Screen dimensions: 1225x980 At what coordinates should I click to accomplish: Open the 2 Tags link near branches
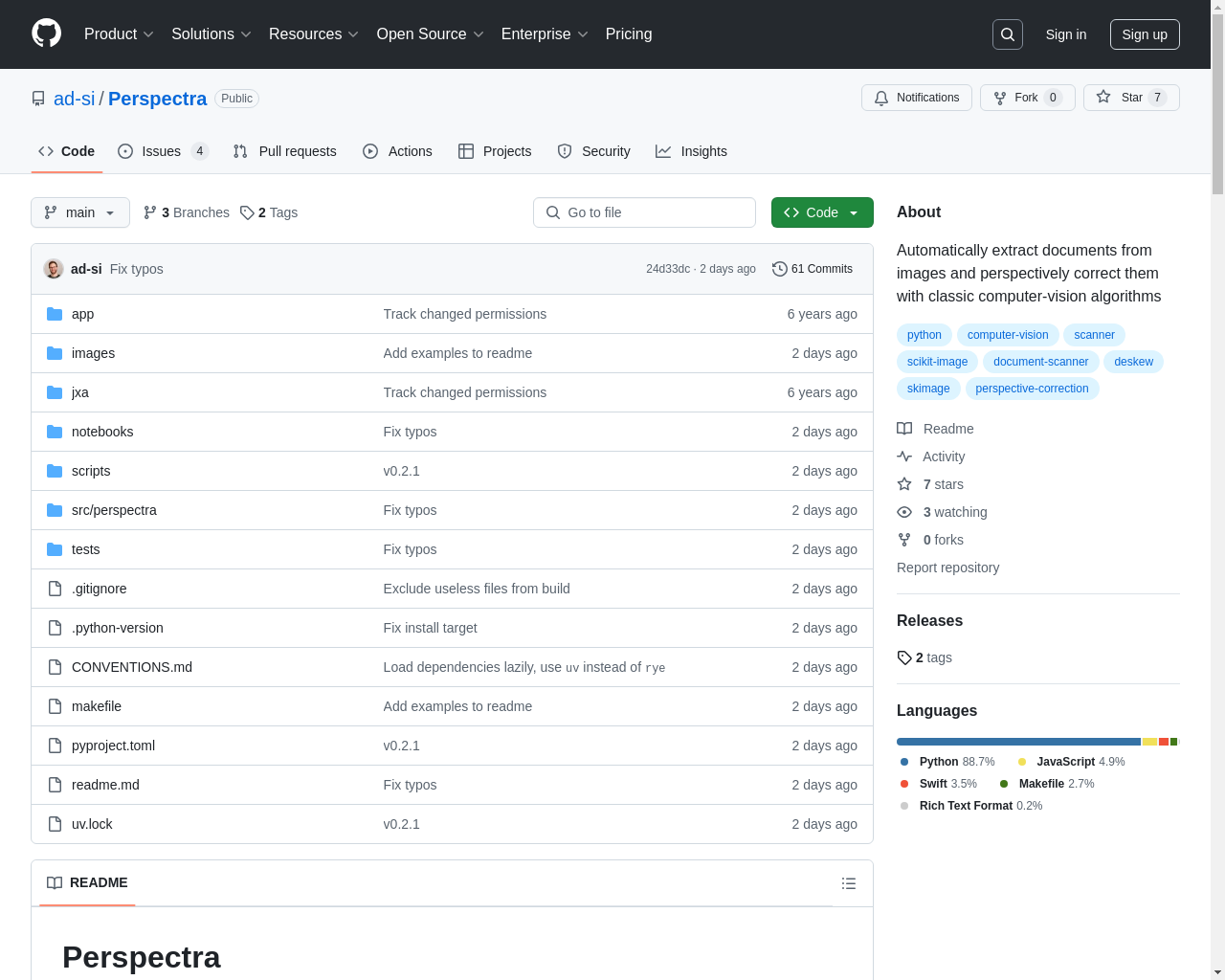click(x=269, y=212)
